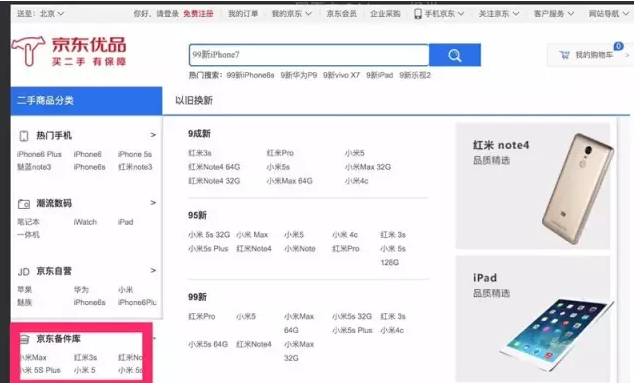The height and width of the screenshot is (383, 634).
Task: Open the shopping cart icon
Action: [x=564, y=55]
